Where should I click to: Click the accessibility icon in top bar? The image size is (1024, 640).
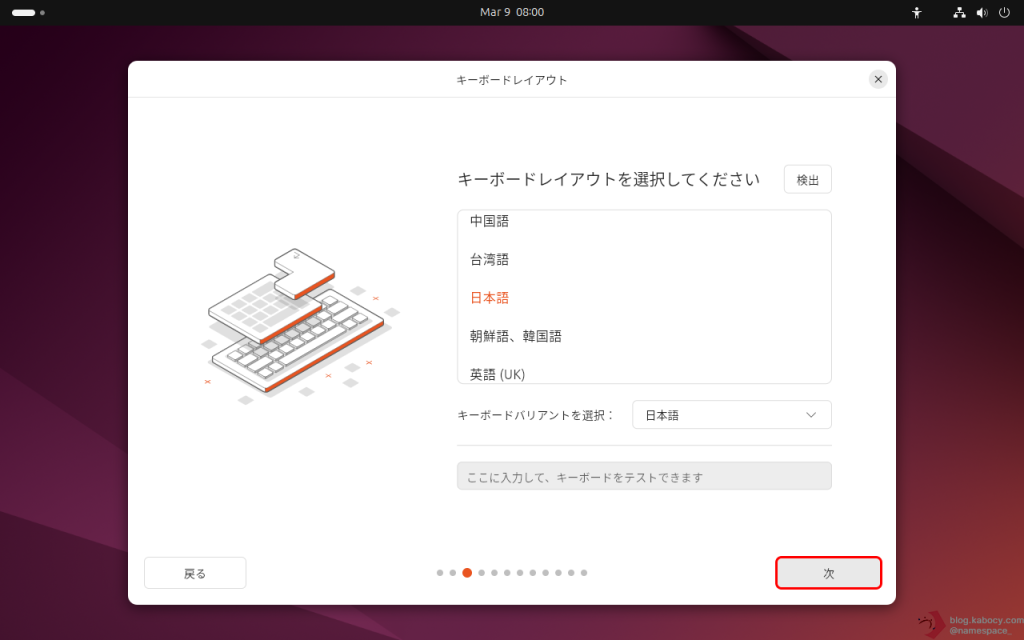point(916,13)
